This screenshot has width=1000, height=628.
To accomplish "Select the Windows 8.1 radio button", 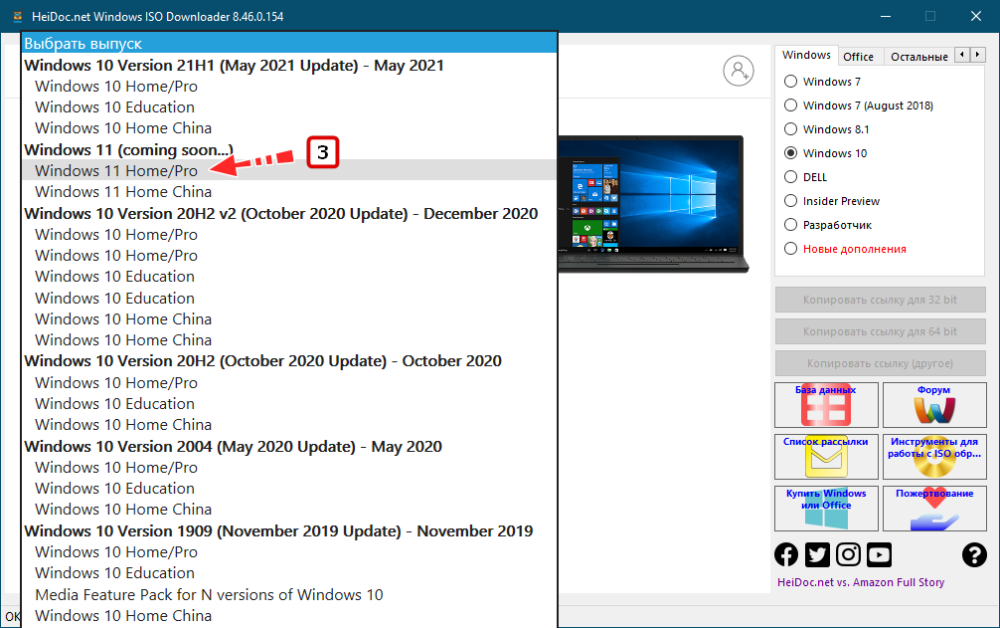I will [791, 129].
